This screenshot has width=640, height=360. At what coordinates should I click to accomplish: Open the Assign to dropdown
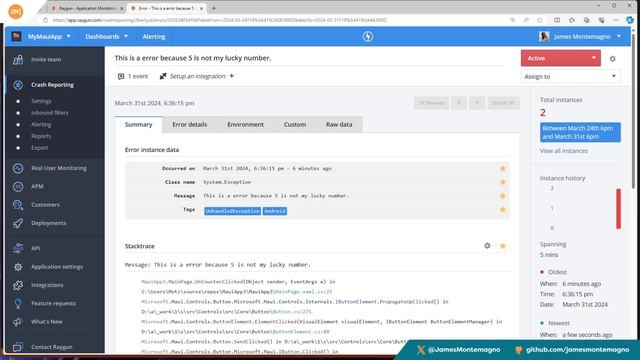point(570,76)
